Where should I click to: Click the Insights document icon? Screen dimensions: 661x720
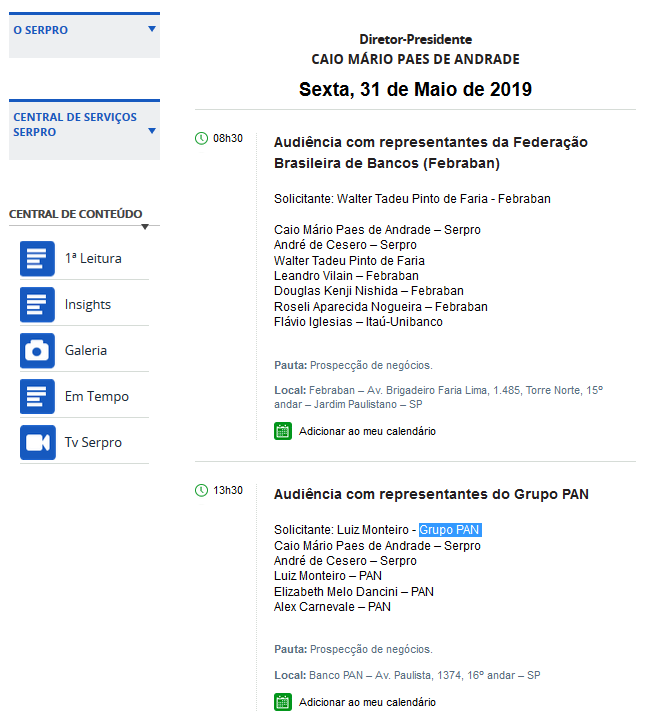[37, 304]
